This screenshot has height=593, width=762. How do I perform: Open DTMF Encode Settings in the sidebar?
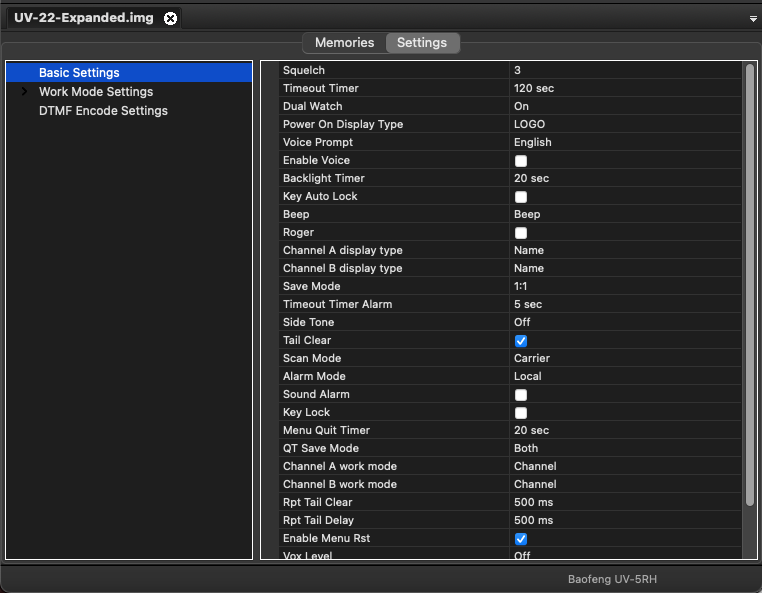point(103,111)
